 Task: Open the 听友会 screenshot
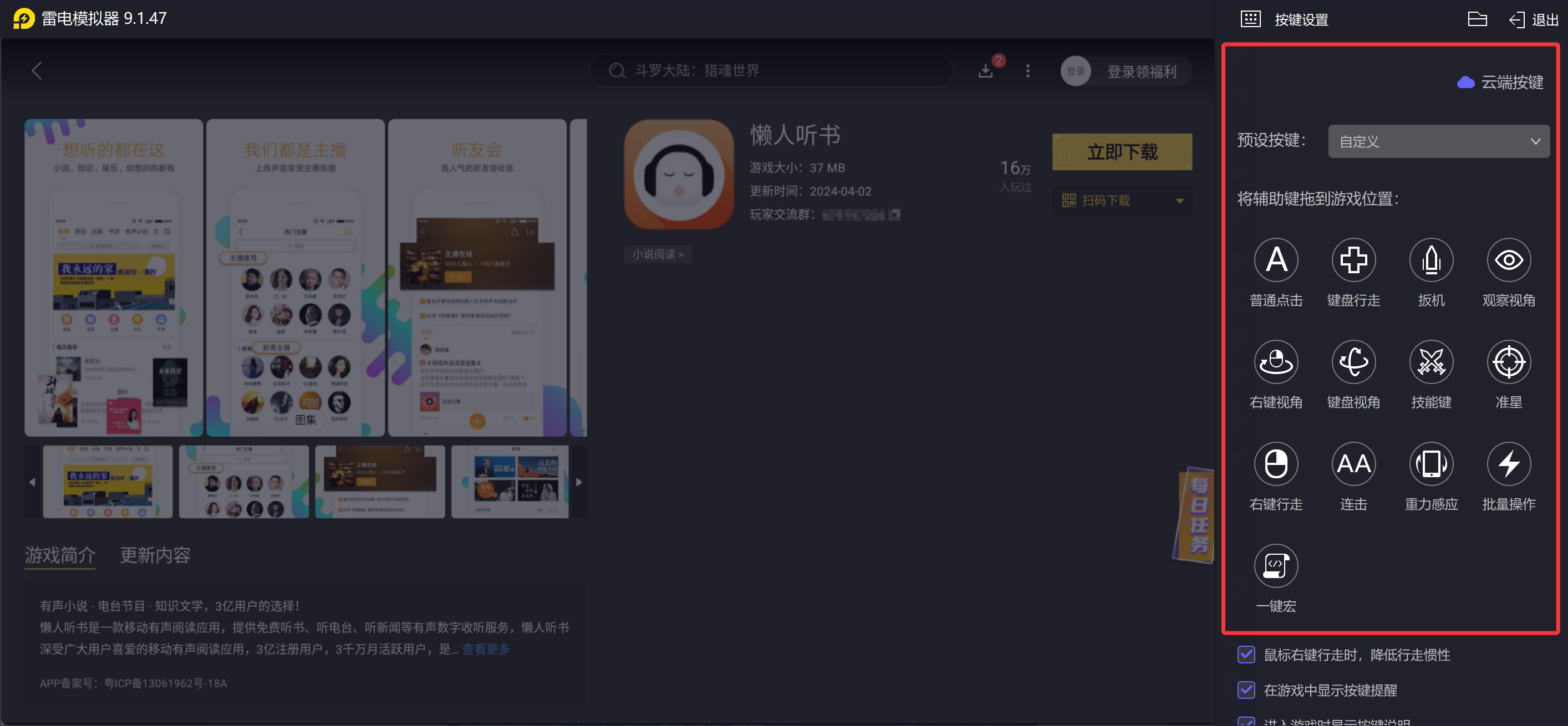tap(477, 278)
